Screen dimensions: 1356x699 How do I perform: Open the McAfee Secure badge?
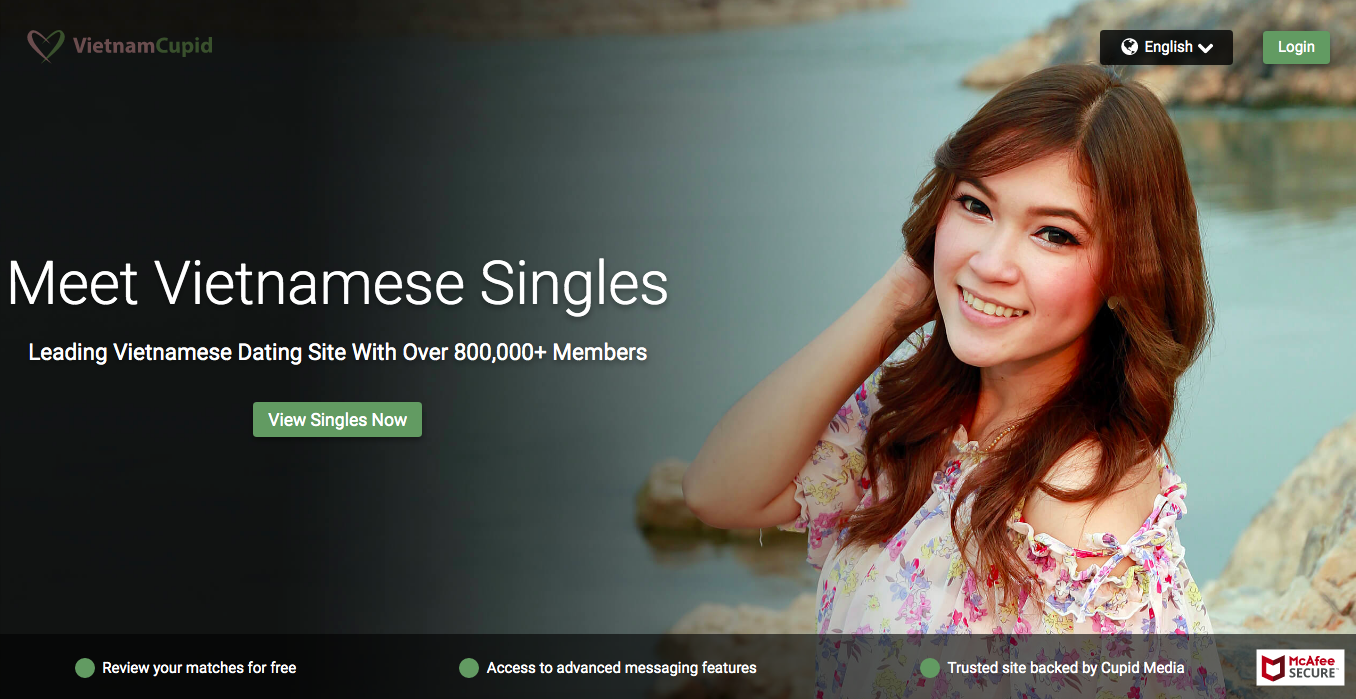(1300, 668)
